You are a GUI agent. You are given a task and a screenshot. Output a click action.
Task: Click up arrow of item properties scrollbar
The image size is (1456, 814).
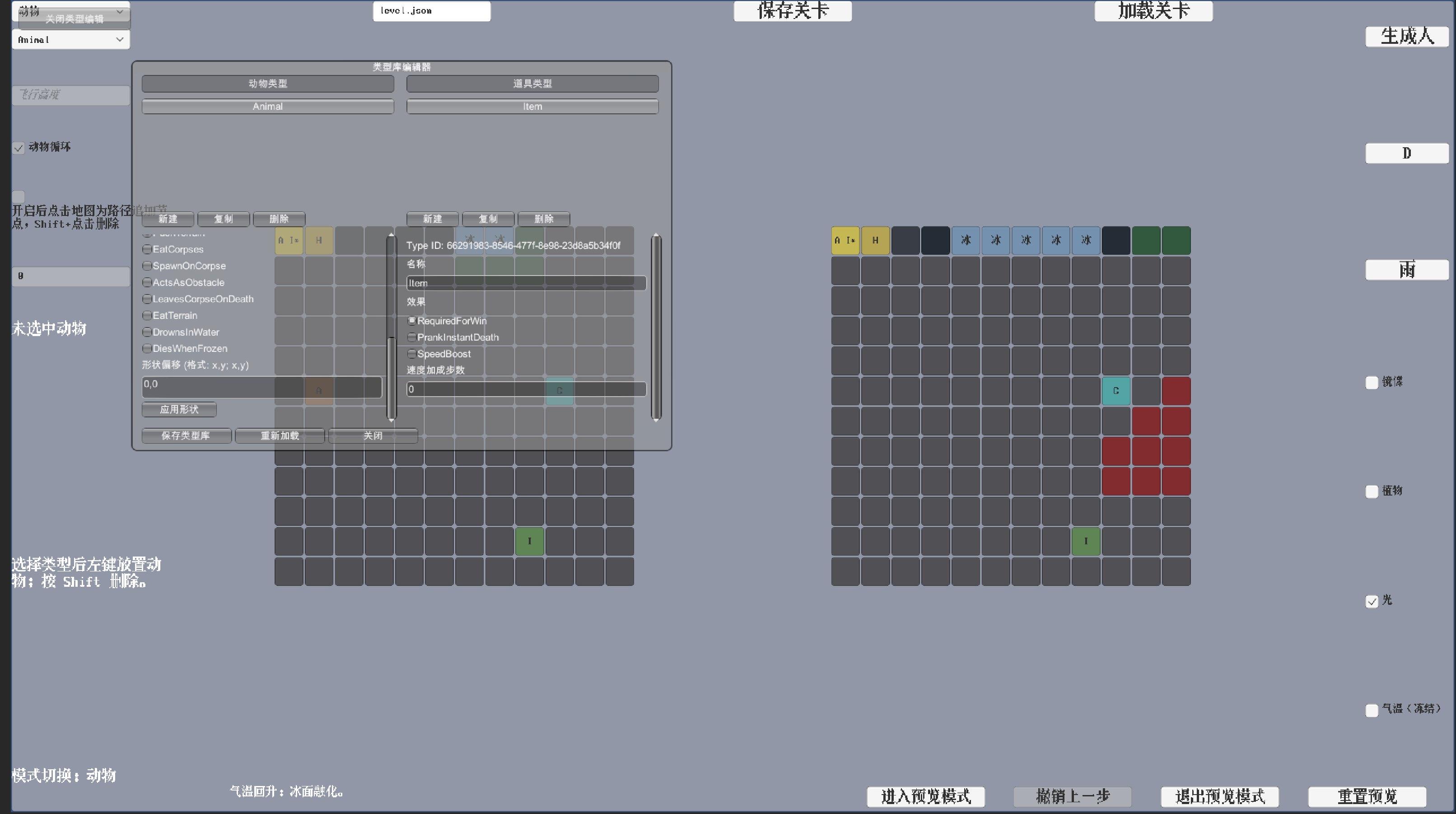point(656,235)
